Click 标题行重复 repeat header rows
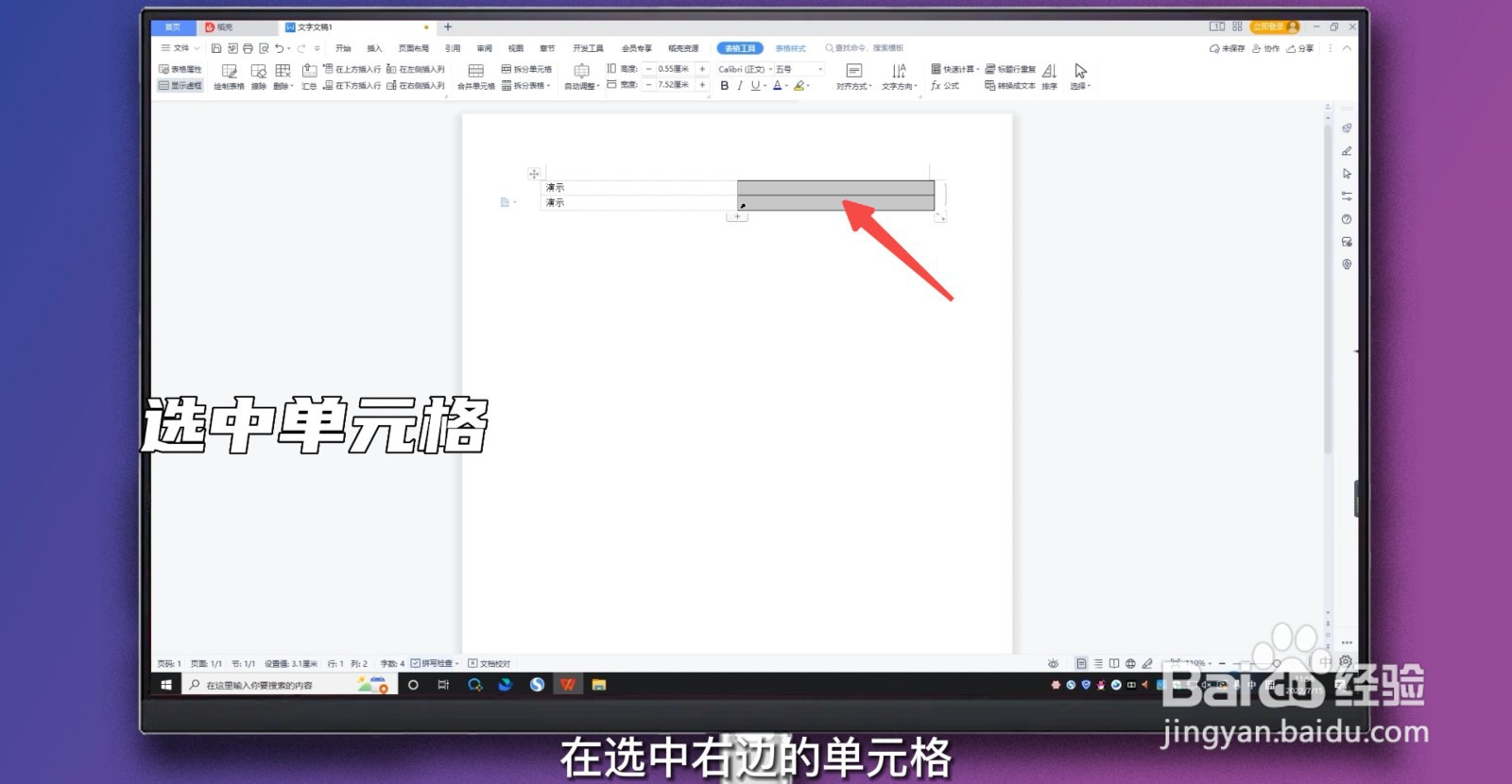Image resolution: width=1512 pixels, height=784 pixels. point(1010,69)
